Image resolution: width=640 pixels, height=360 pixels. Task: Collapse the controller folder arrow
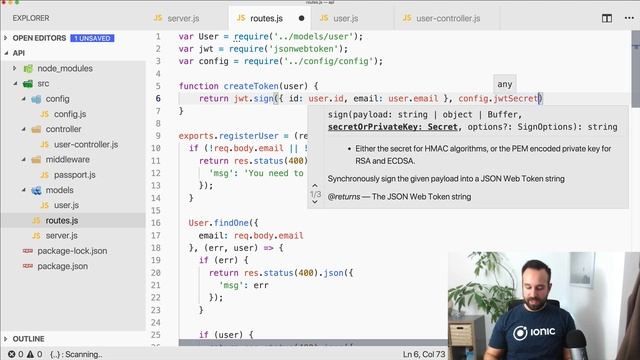[x=23, y=129]
